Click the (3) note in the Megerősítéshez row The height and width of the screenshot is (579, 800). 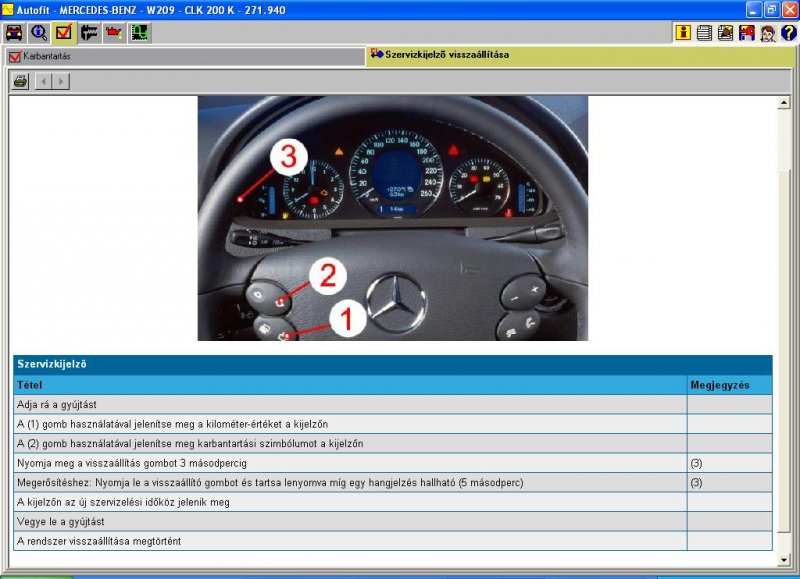[696, 483]
